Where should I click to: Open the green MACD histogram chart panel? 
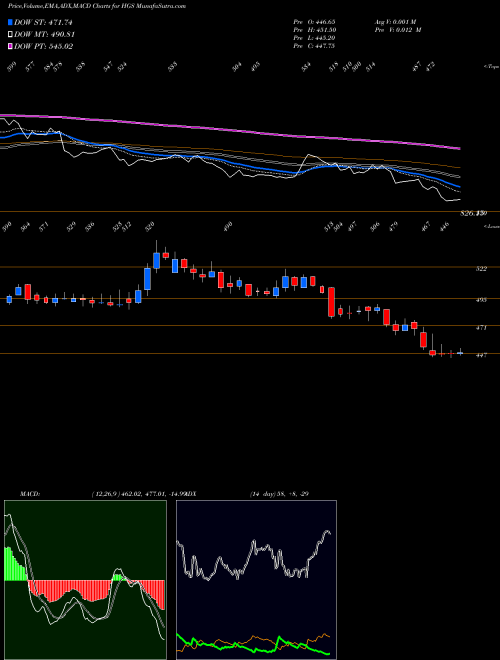(85, 580)
